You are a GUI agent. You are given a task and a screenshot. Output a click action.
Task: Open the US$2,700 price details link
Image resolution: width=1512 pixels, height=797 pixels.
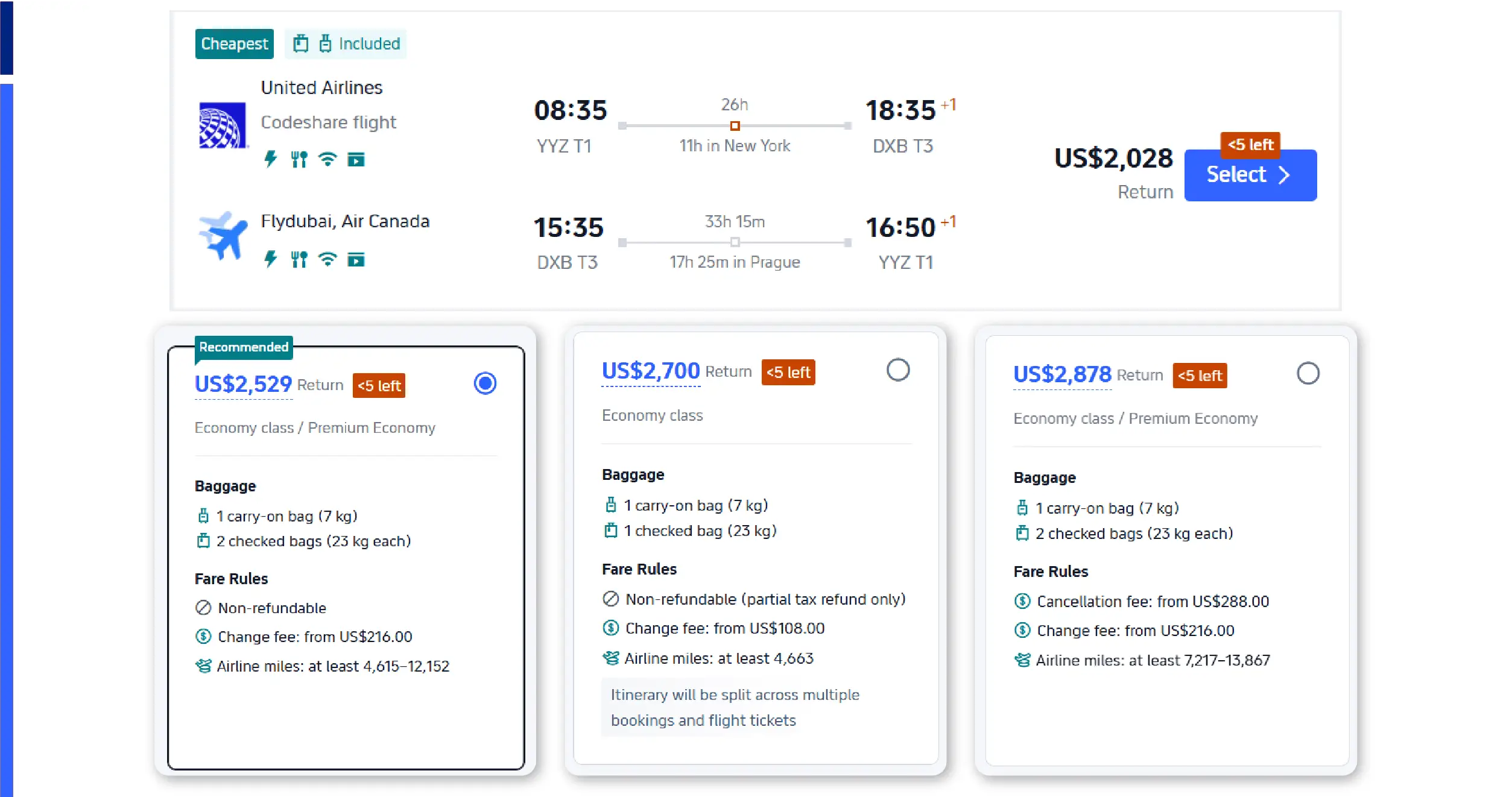651,371
